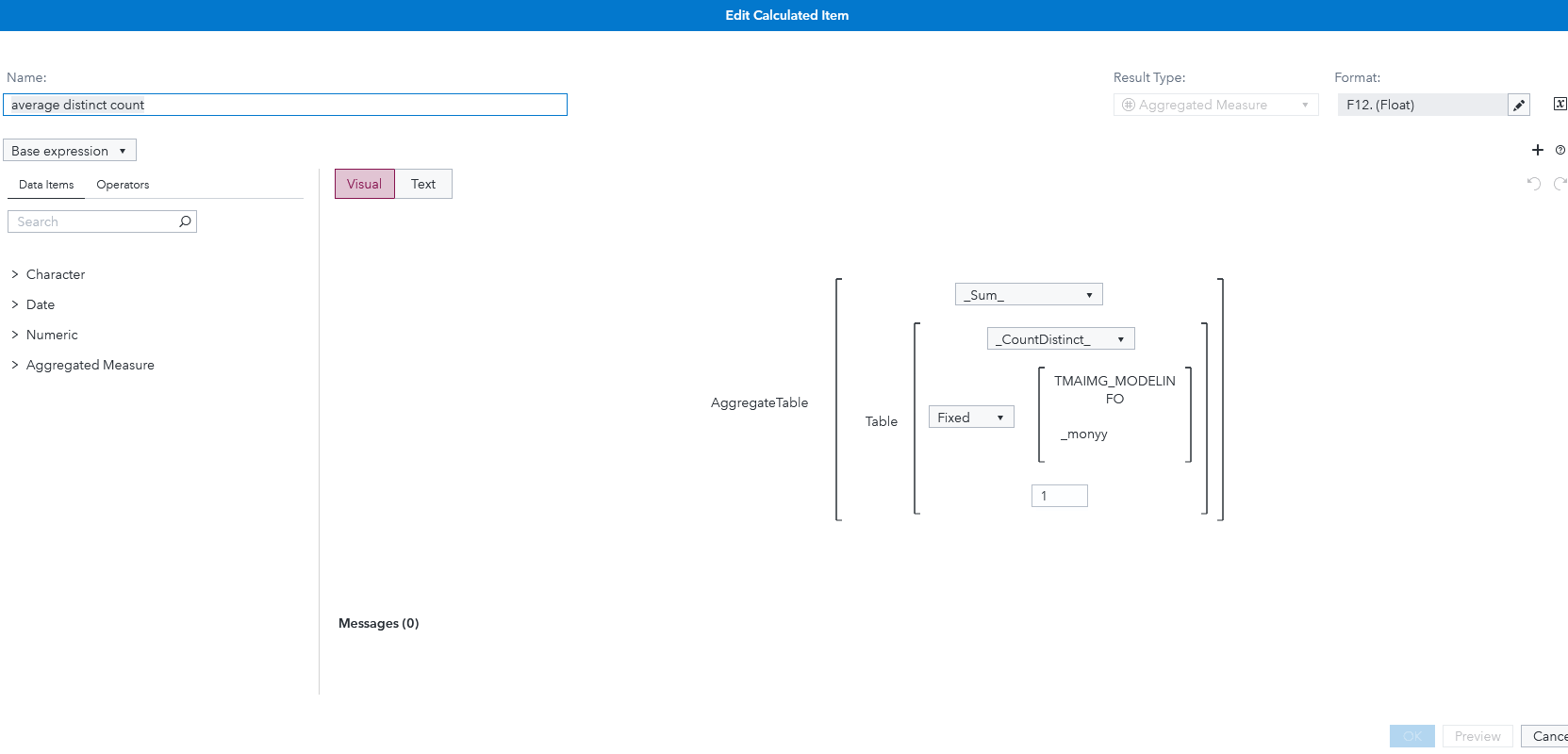Open the Fixed dropdown in Table
The width and height of the screenshot is (1568, 754).
971,418
